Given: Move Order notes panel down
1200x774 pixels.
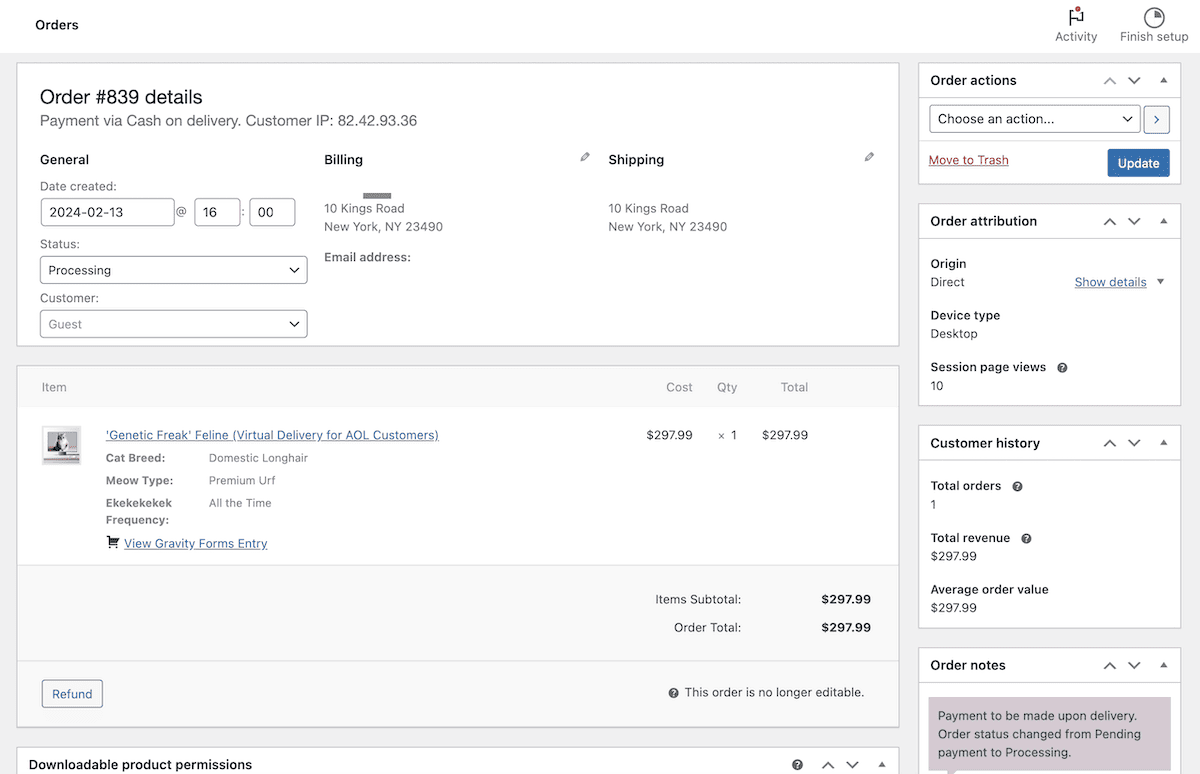Looking at the screenshot, I should (1134, 666).
